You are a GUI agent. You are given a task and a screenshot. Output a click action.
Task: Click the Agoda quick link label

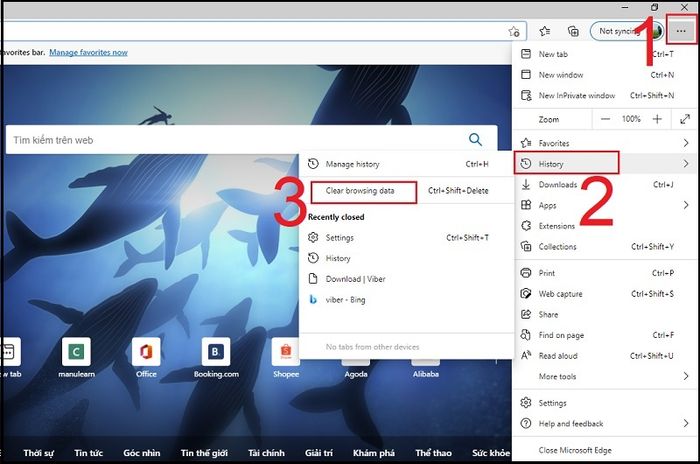coord(356,374)
